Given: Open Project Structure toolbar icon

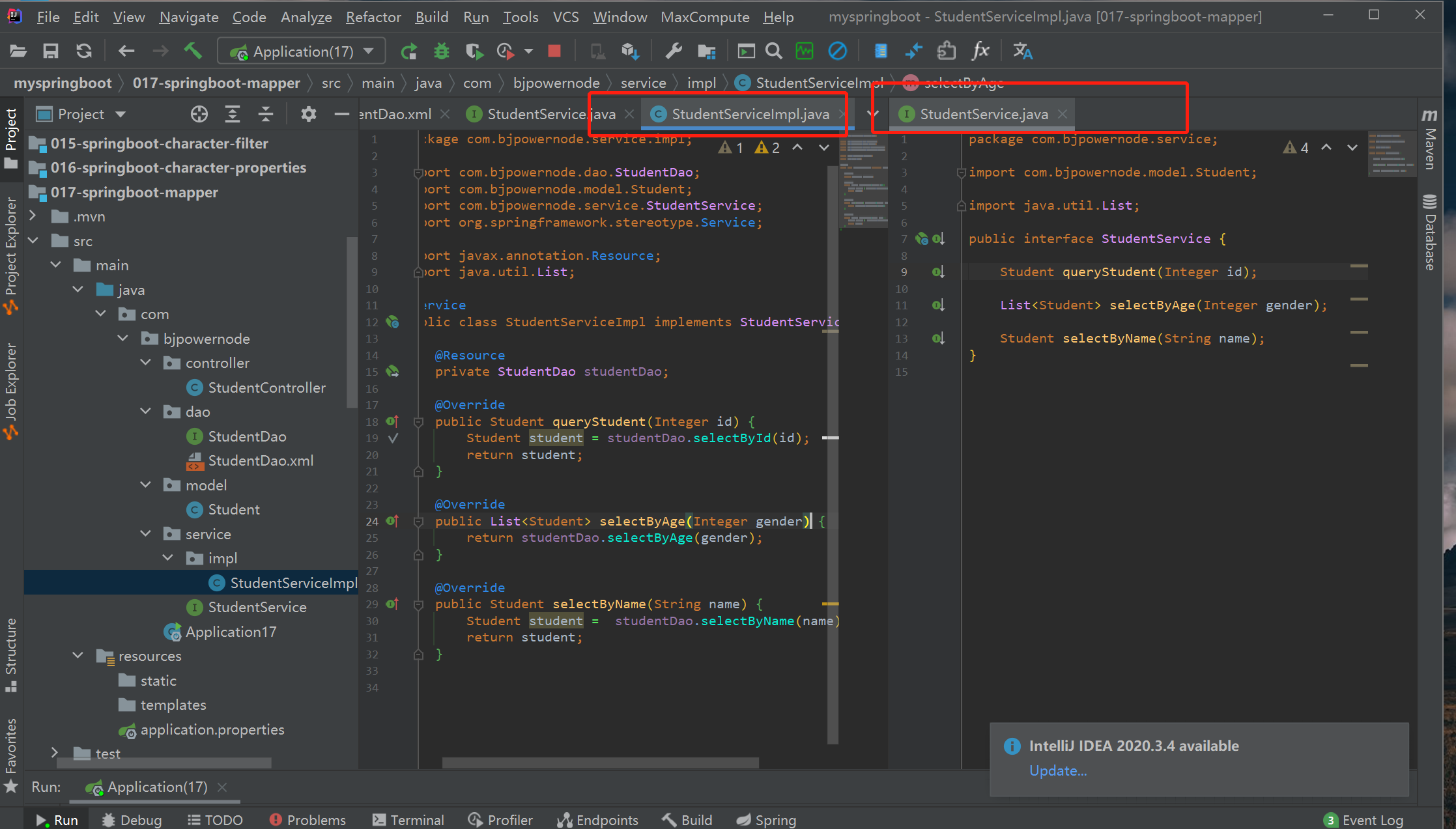Looking at the screenshot, I should [707, 51].
